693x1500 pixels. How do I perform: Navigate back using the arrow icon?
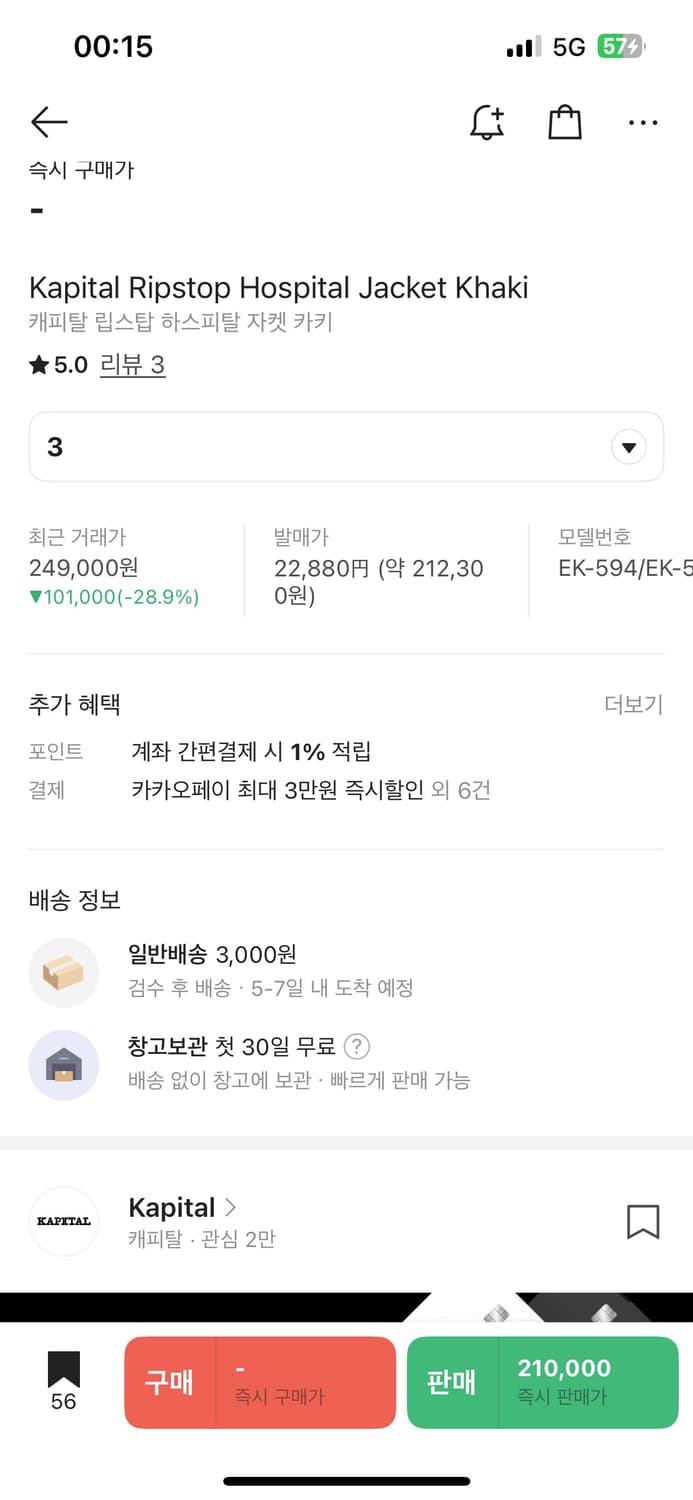[x=47, y=121]
